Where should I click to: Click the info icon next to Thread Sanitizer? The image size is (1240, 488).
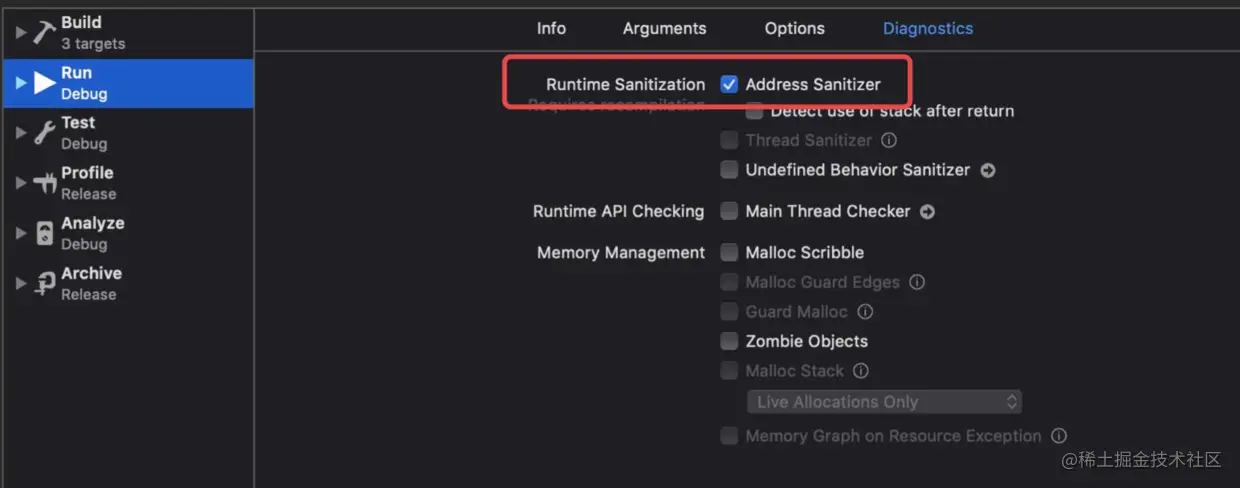[889, 141]
